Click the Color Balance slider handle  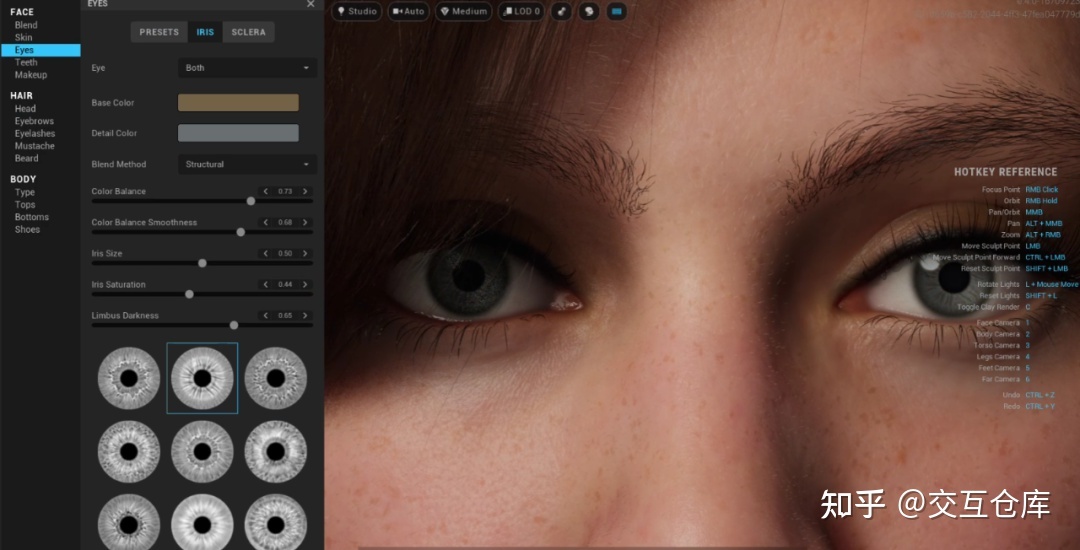tap(251, 201)
